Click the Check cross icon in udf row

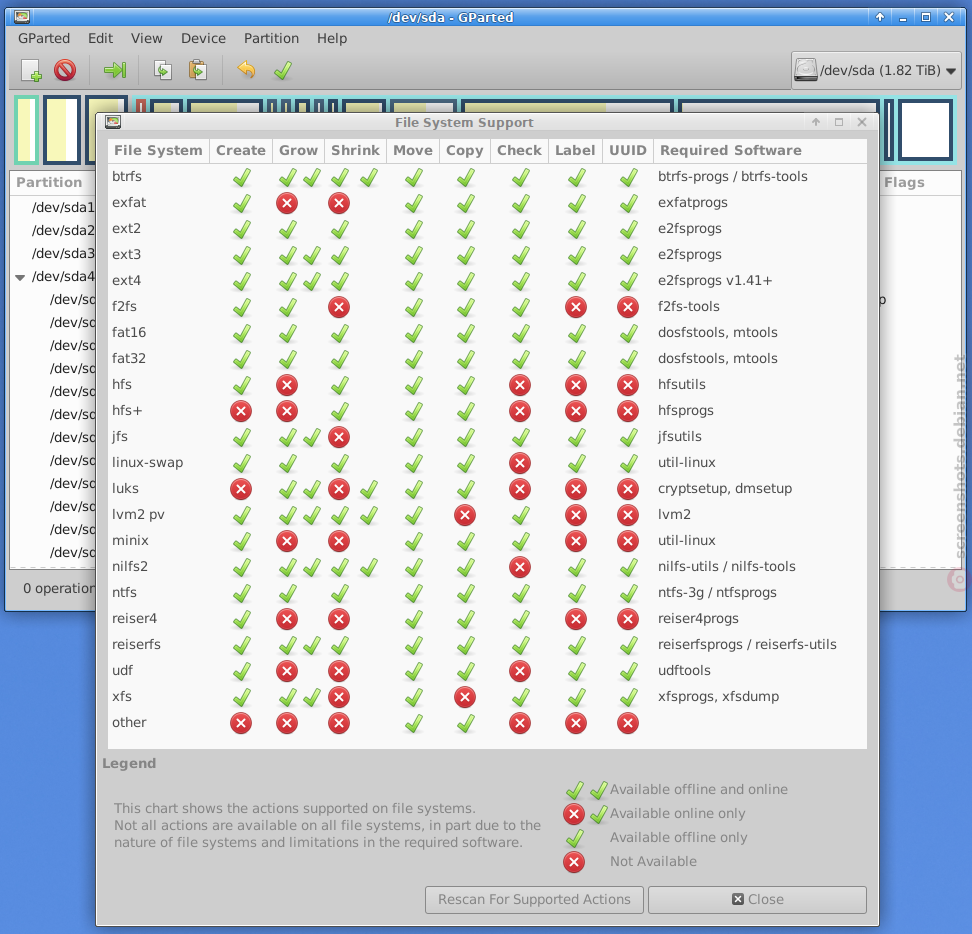click(519, 671)
